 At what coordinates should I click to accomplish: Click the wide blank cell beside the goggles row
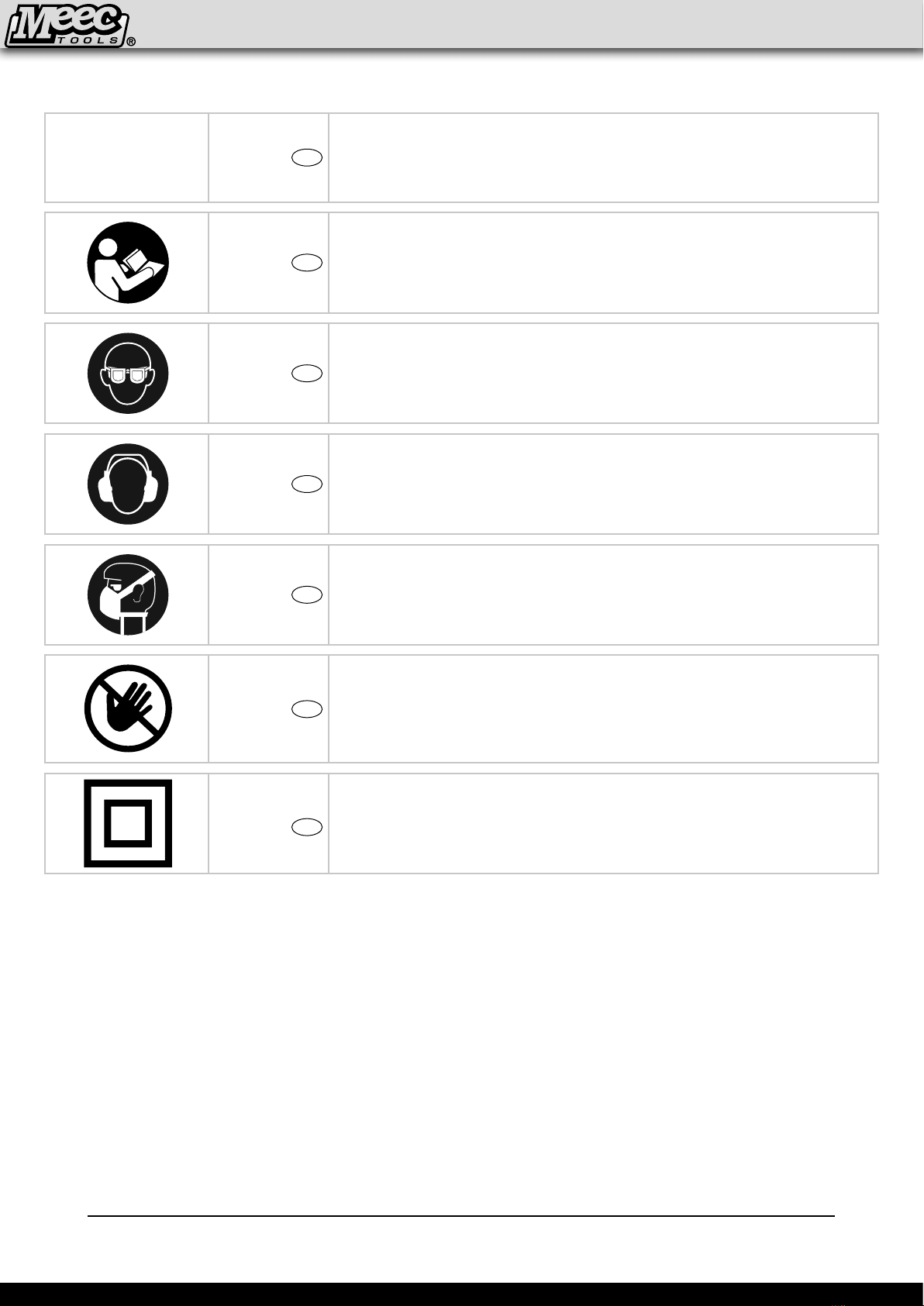click(603, 374)
